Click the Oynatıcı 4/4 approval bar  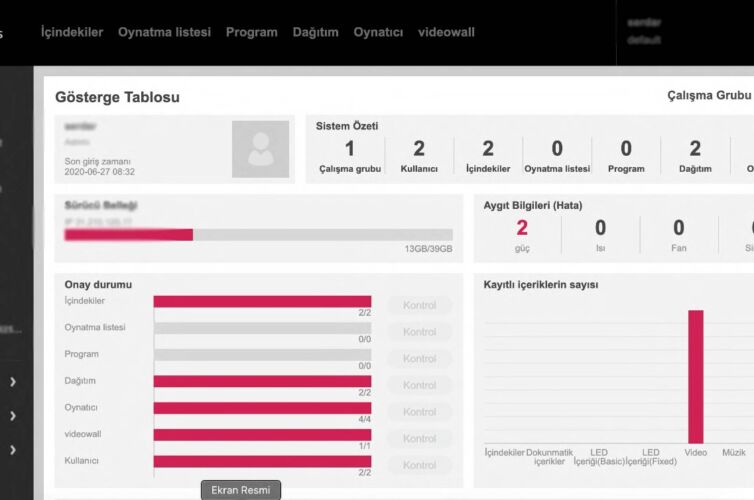[x=263, y=408]
